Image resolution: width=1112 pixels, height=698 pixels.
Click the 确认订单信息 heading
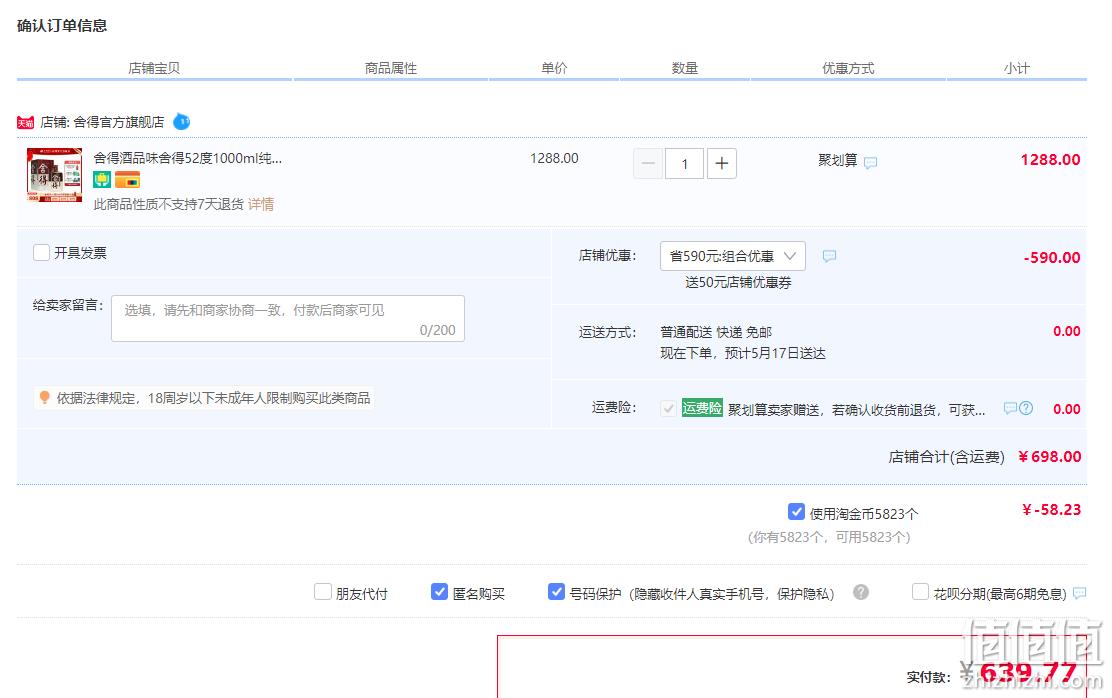click(x=62, y=26)
